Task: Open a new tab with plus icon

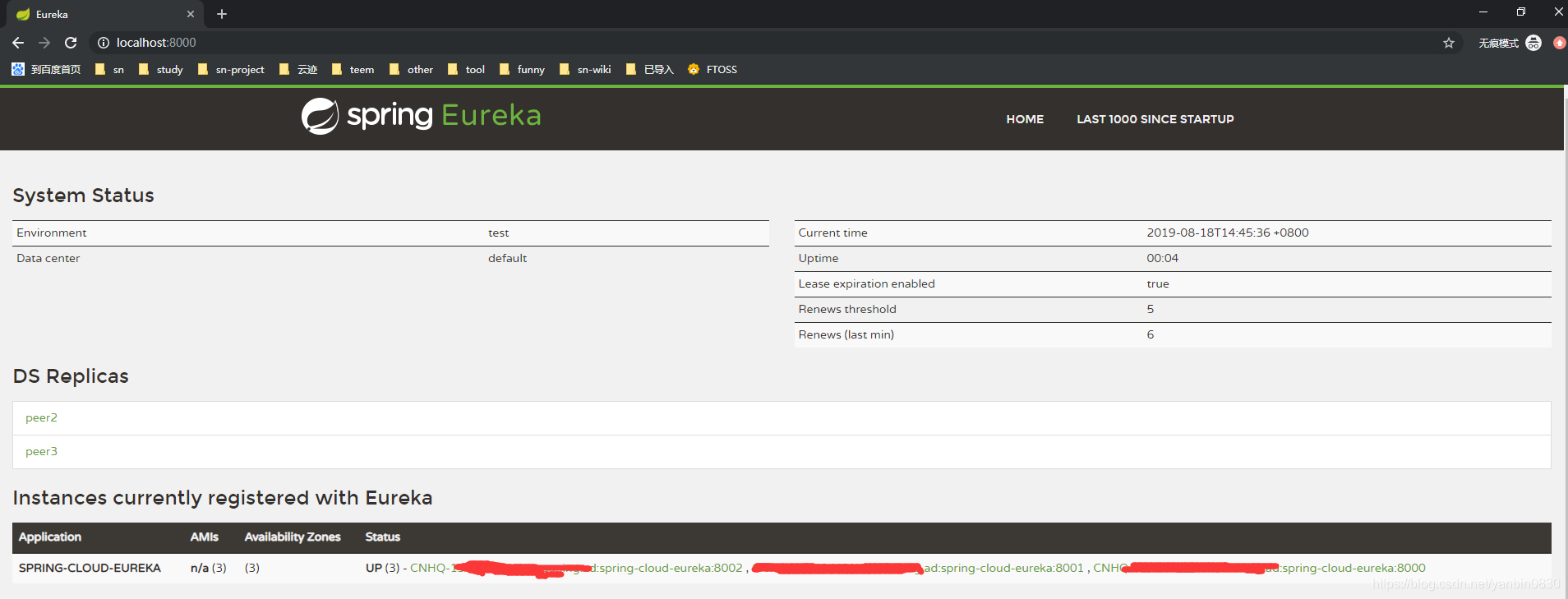Action: (x=222, y=14)
